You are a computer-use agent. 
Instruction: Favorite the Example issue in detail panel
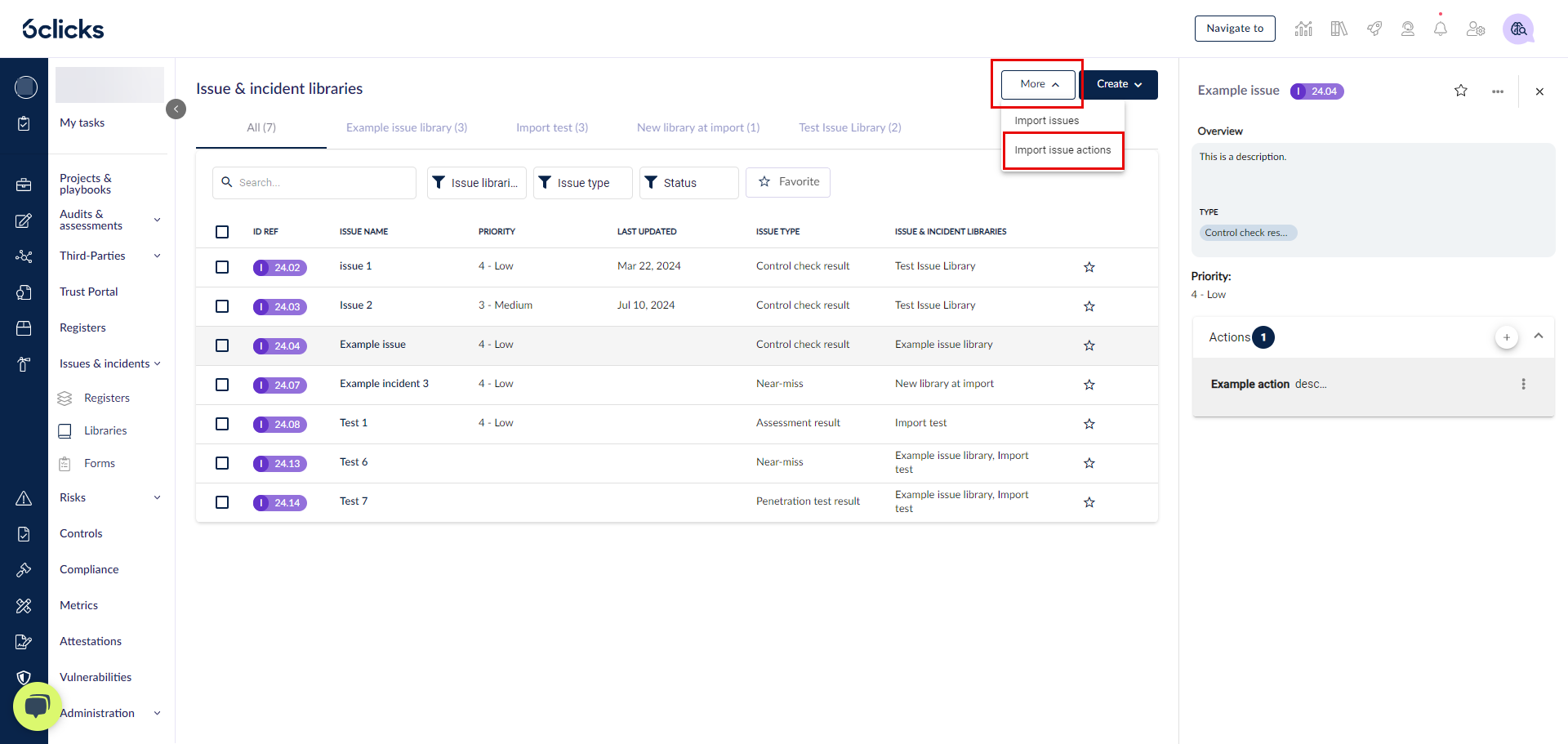pos(1461,91)
